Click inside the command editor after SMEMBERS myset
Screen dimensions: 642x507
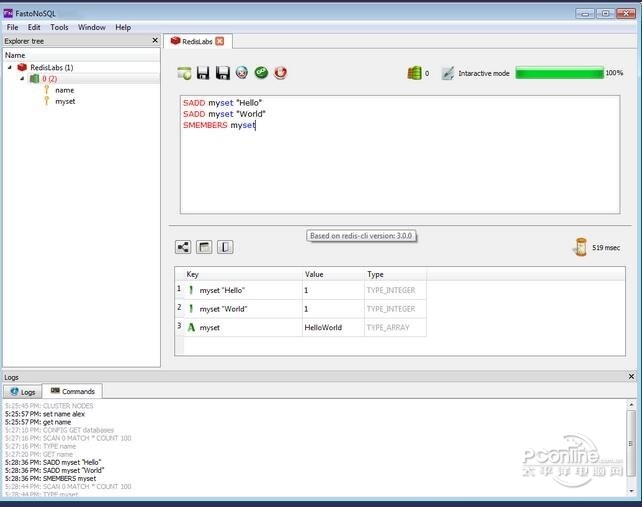pyautogui.click(x=258, y=125)
